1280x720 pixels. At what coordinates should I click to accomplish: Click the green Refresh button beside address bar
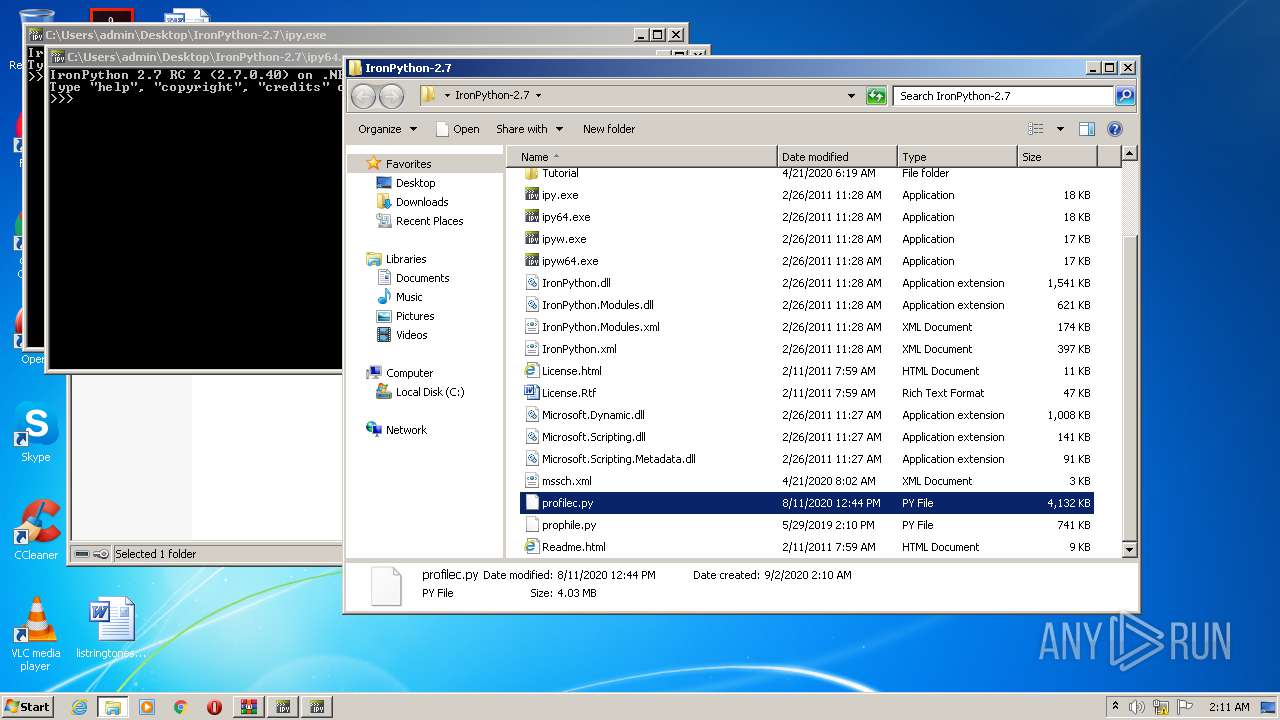click(x=876, y=96)
